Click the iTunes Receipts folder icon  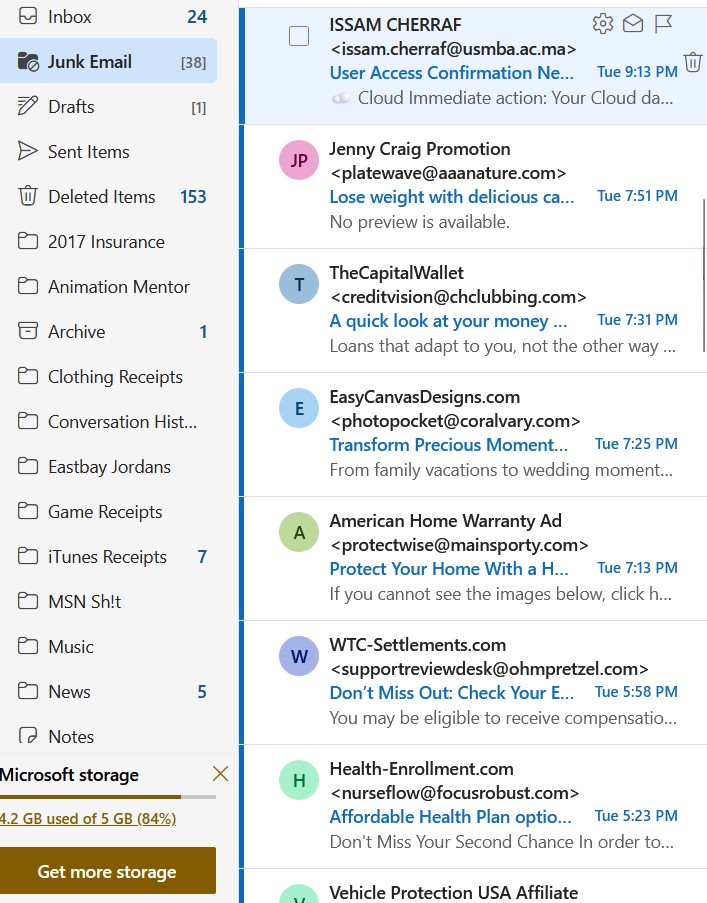pyautogui.click(x=28, y=556)
